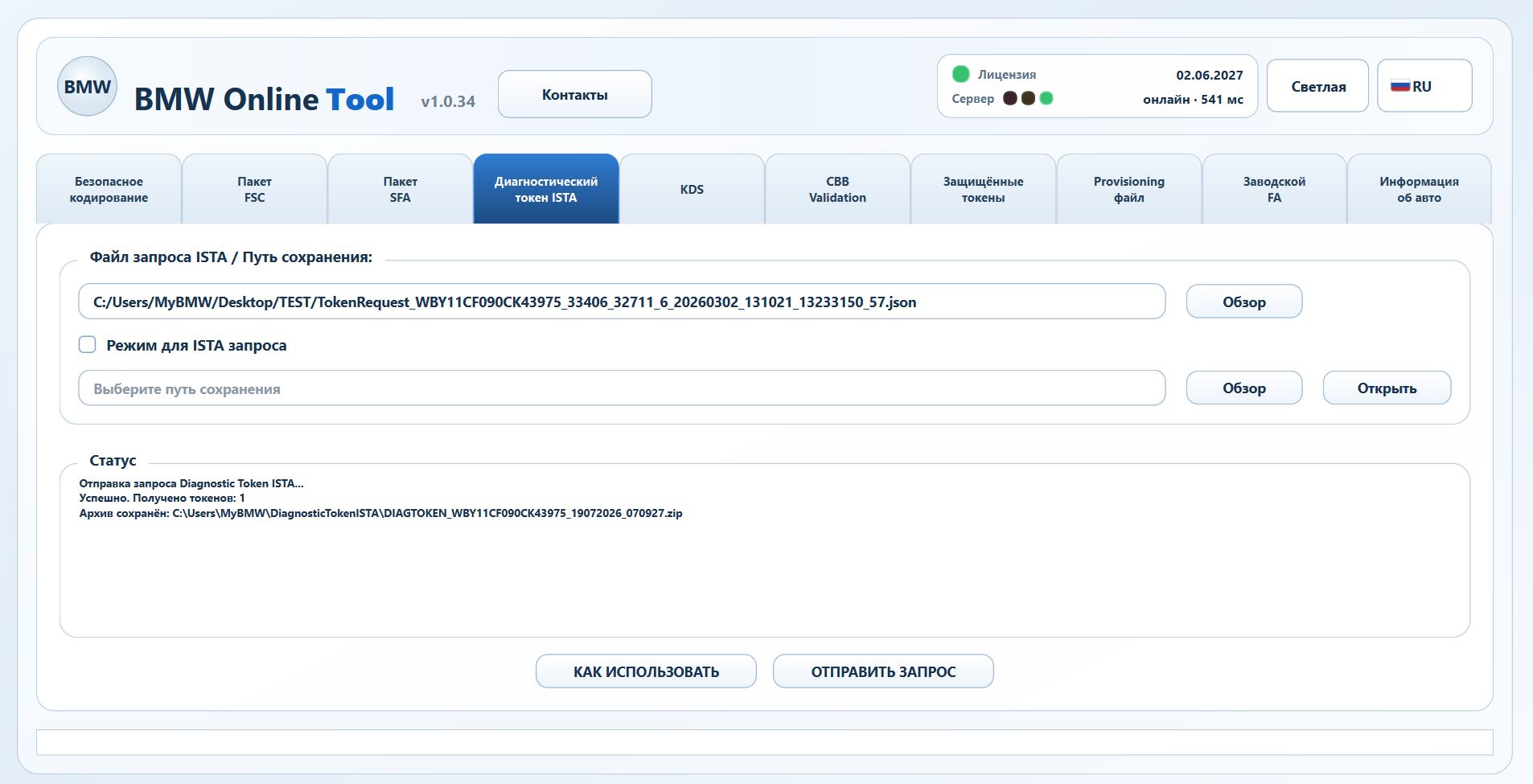The height and width of the screenshot is (784, 1533).
Task: Click the bottom empty progress bar
Action: [x=764, y=742]
